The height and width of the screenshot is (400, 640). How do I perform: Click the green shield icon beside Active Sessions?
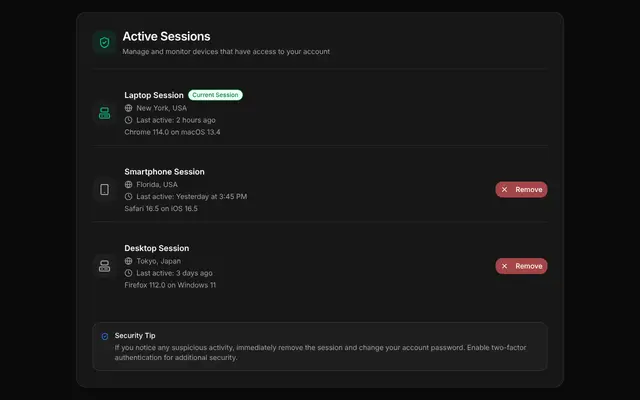tap(104, 42)
